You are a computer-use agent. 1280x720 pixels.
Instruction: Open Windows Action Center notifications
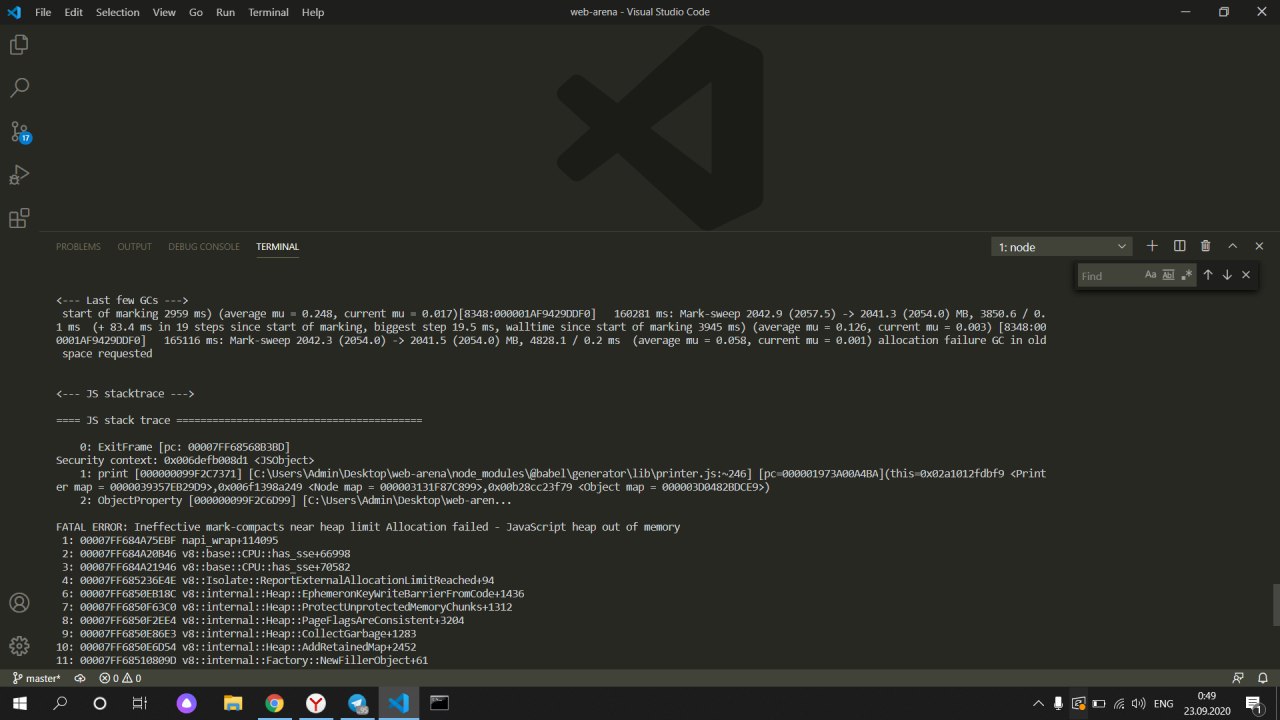pyautogui.click(x=1253, y=703)
